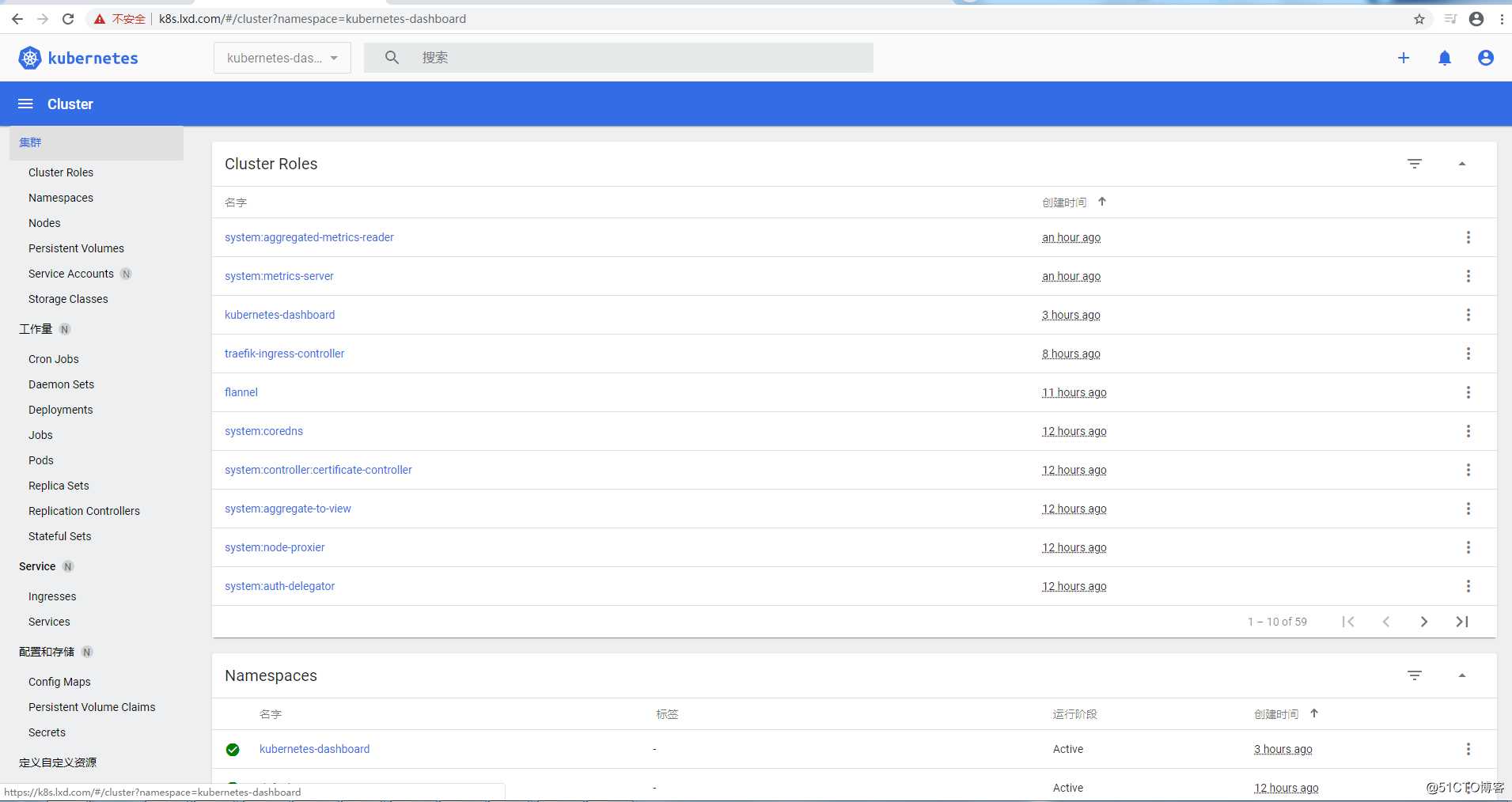This screenshot has height=802, width=1512.
Task: Click the 搜索 search input field
Action: coord(619,58)
